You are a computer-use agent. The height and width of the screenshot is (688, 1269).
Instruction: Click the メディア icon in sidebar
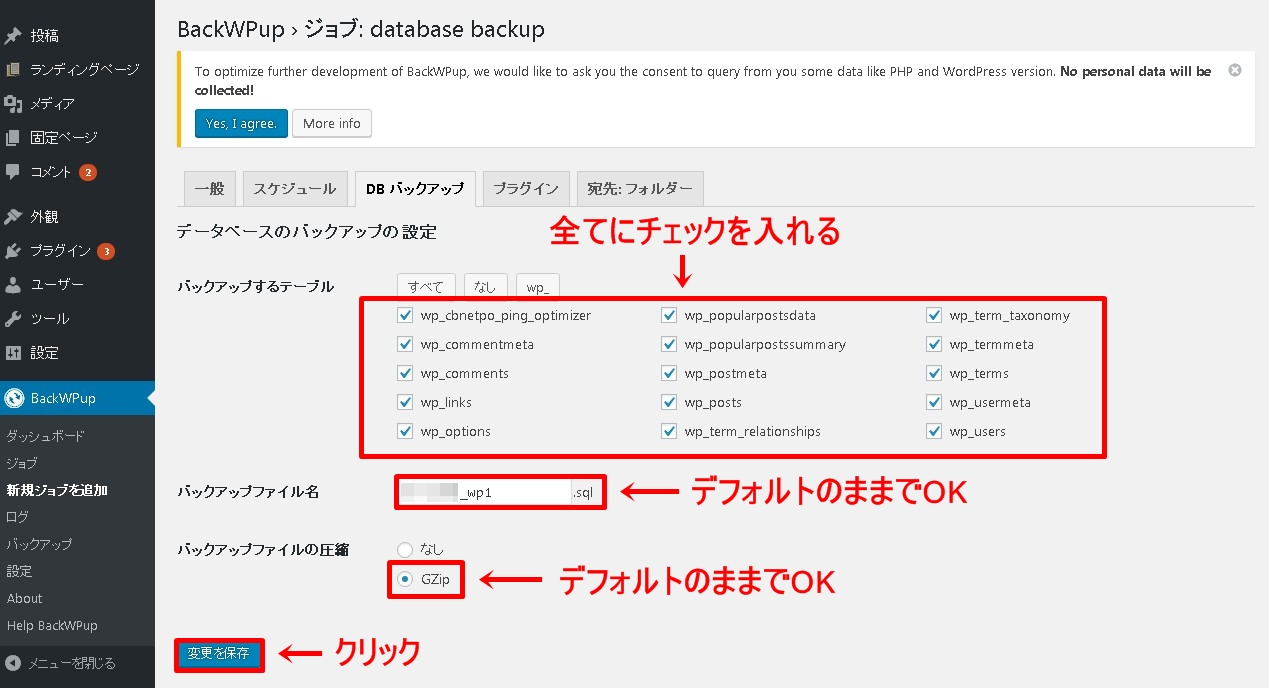(x=13, y=104)
